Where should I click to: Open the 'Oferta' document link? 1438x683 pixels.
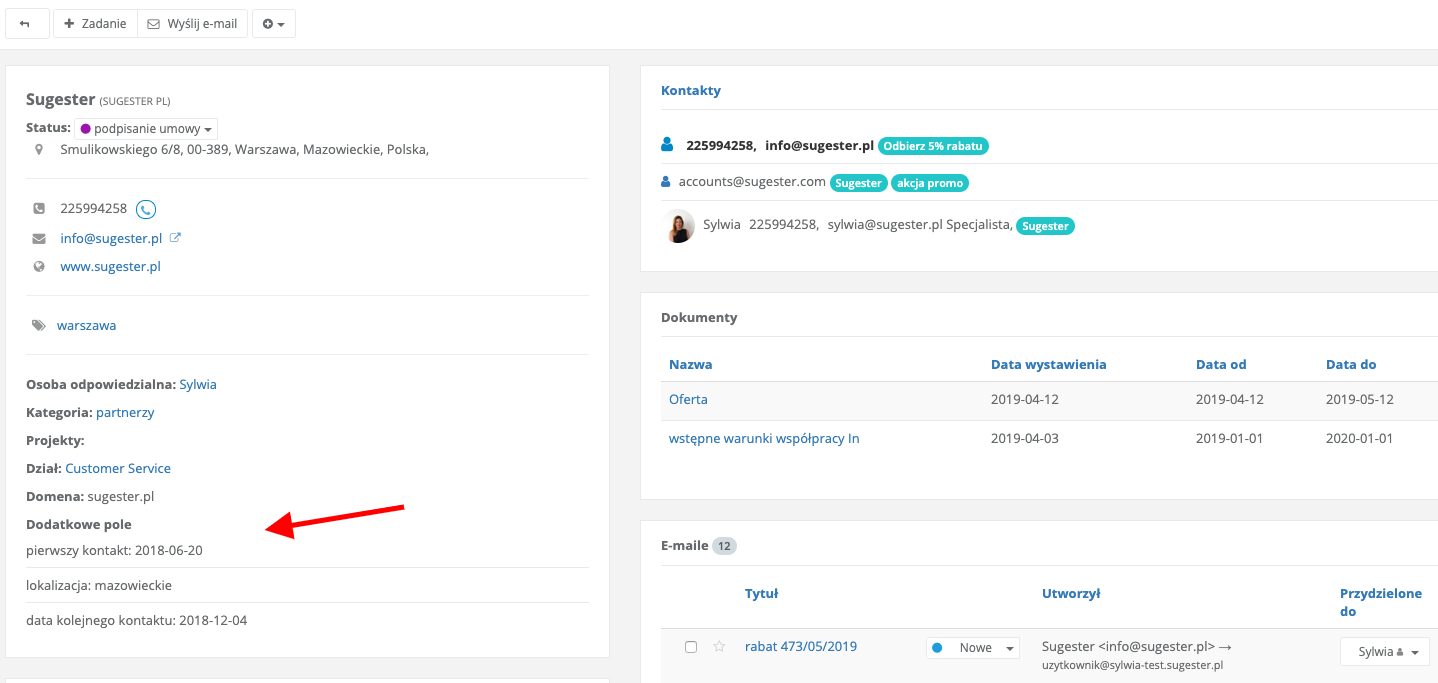[x=688, y=400]
